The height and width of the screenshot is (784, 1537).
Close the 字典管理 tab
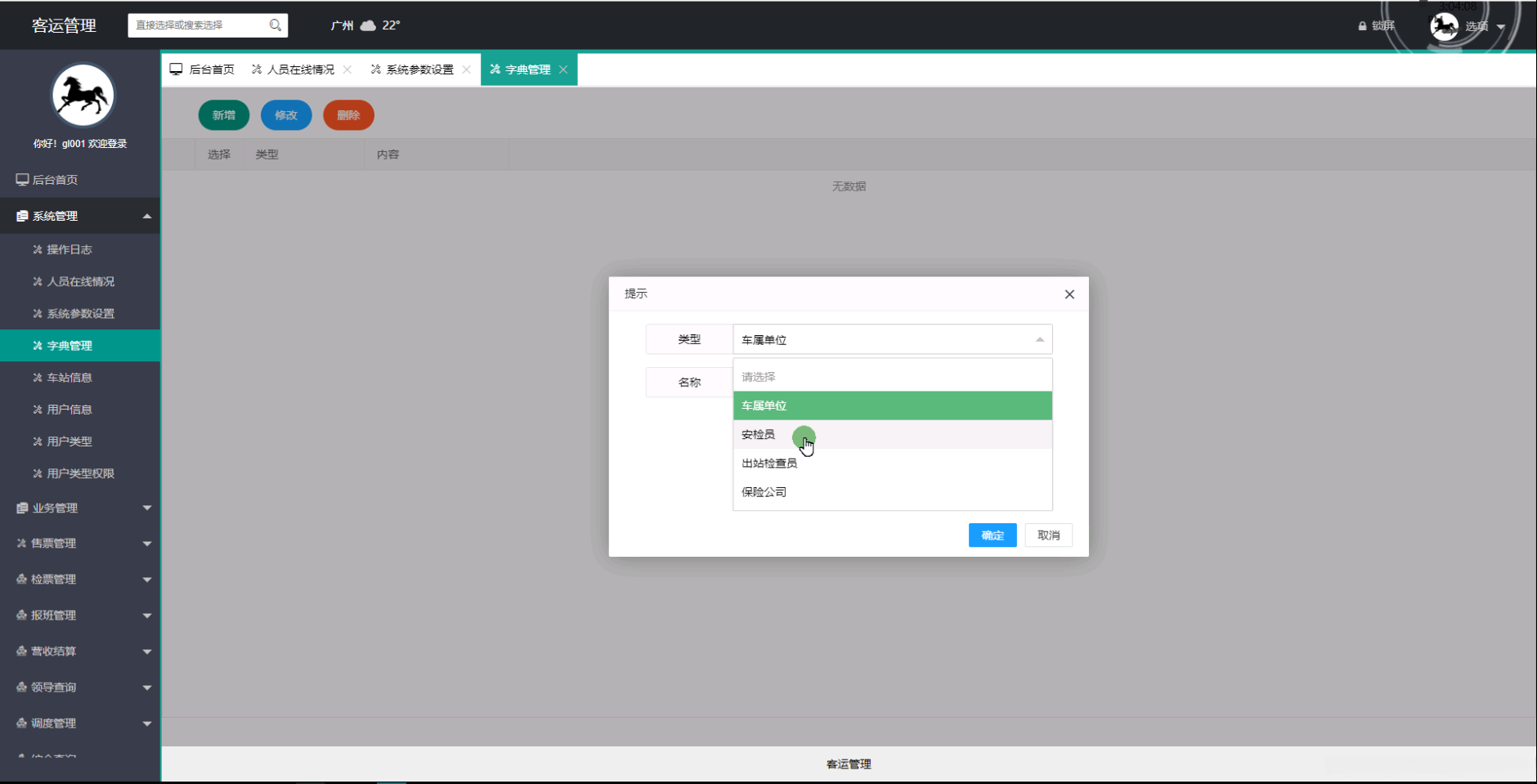tap(563, 69)
